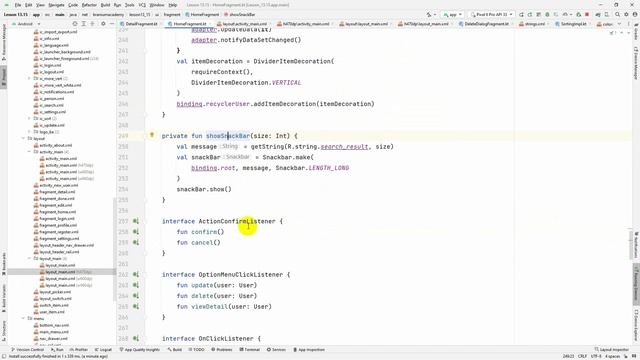Click the Project panel options gear icon
This screenshot has width=640, height=360.
click(x=103, y=24)
